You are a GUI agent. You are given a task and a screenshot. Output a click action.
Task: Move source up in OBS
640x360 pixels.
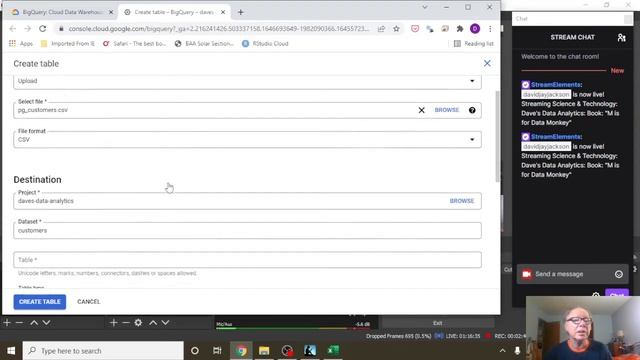click(x=153, y=323)
